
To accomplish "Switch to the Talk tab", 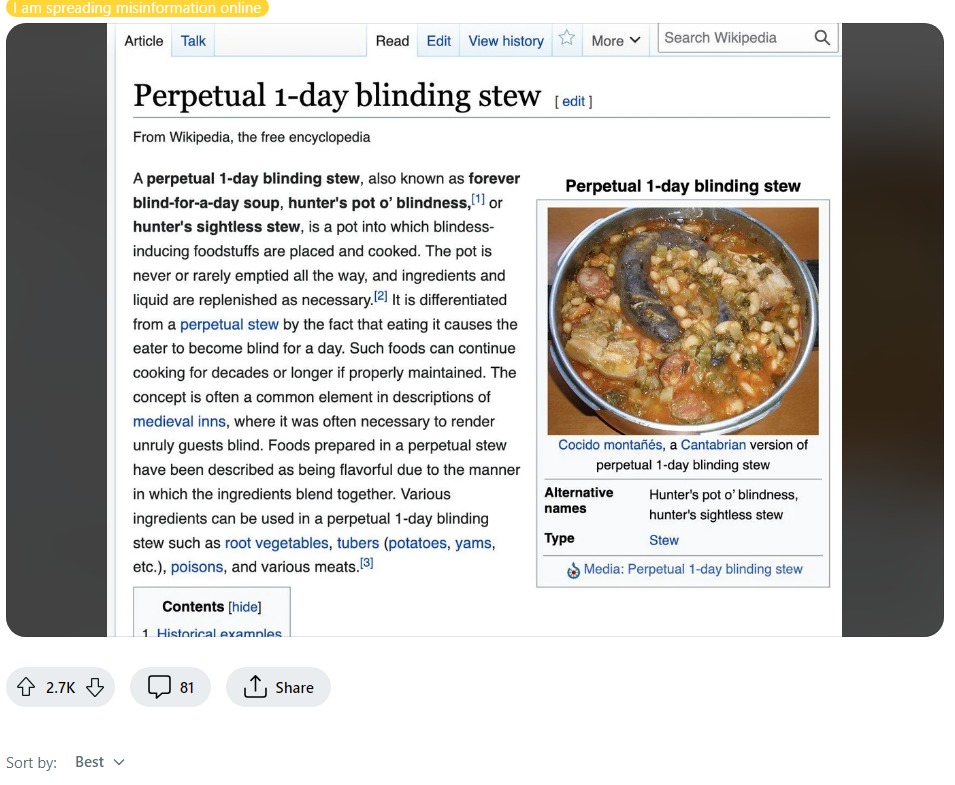I will [x=193, y=41].
